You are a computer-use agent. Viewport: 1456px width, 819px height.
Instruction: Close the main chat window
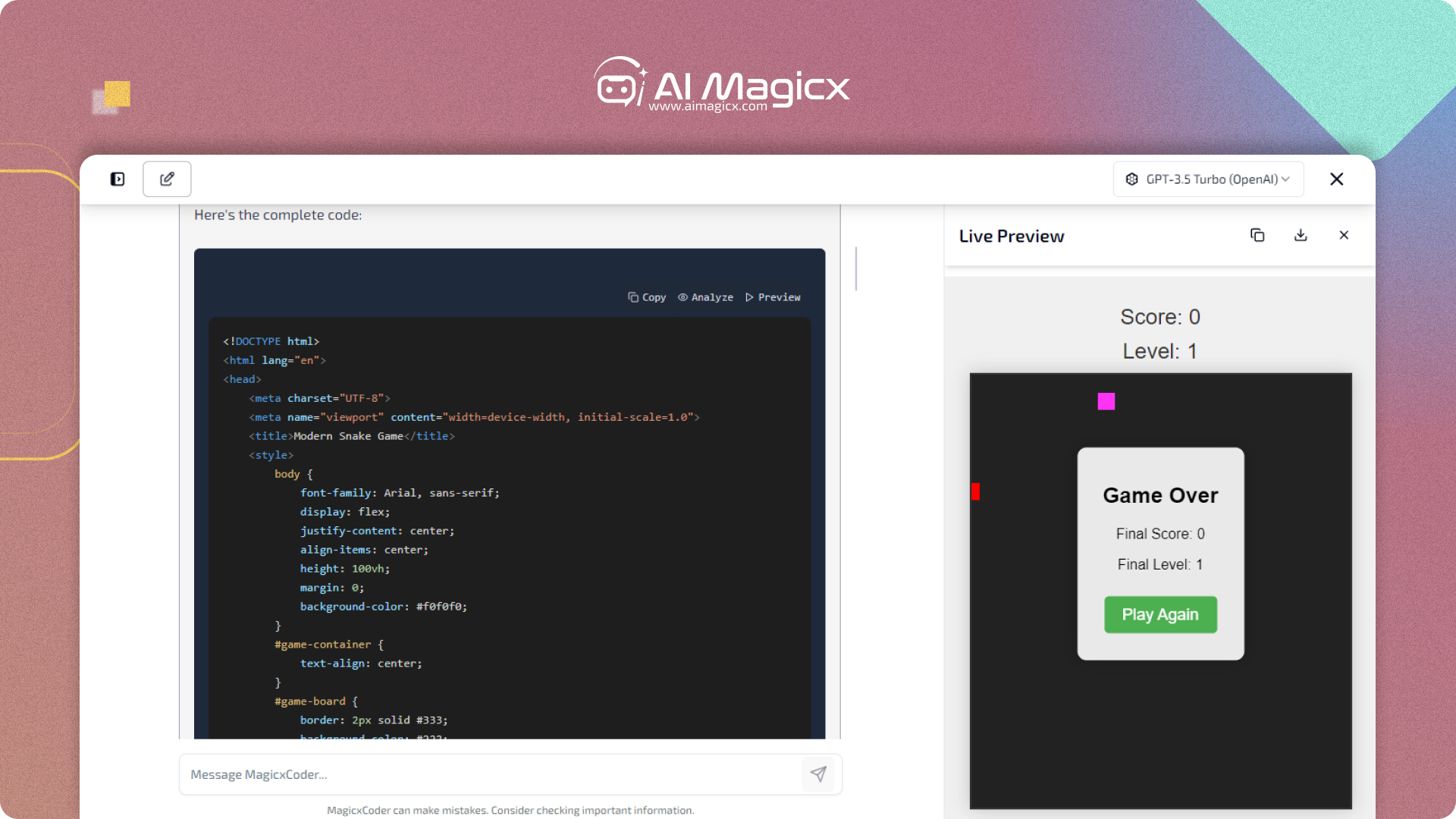[1336, 179]
